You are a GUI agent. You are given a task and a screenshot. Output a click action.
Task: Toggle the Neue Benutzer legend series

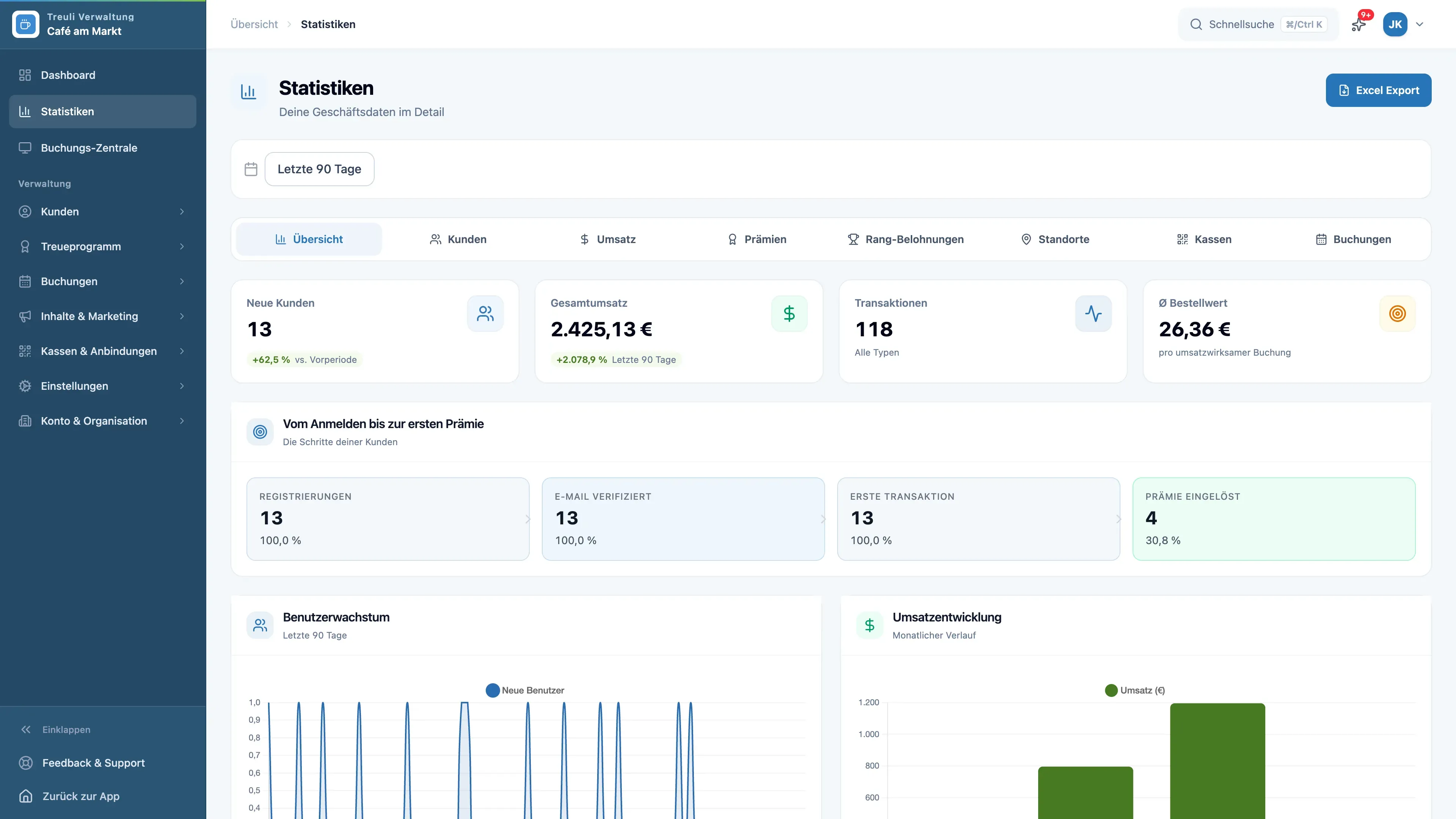(x=525, y=690)
